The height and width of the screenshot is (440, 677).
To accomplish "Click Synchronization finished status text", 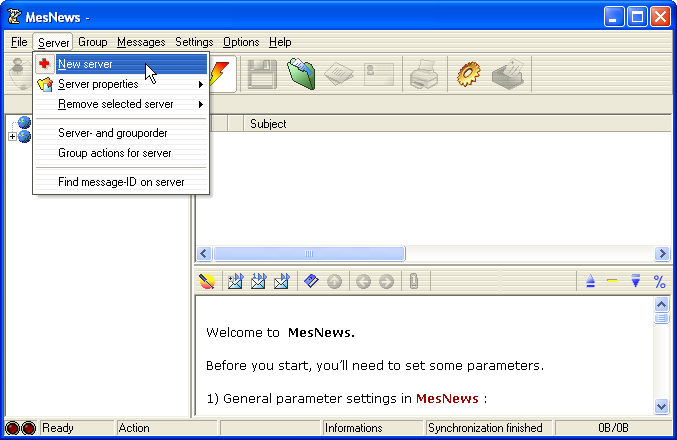I will (485, 428).
